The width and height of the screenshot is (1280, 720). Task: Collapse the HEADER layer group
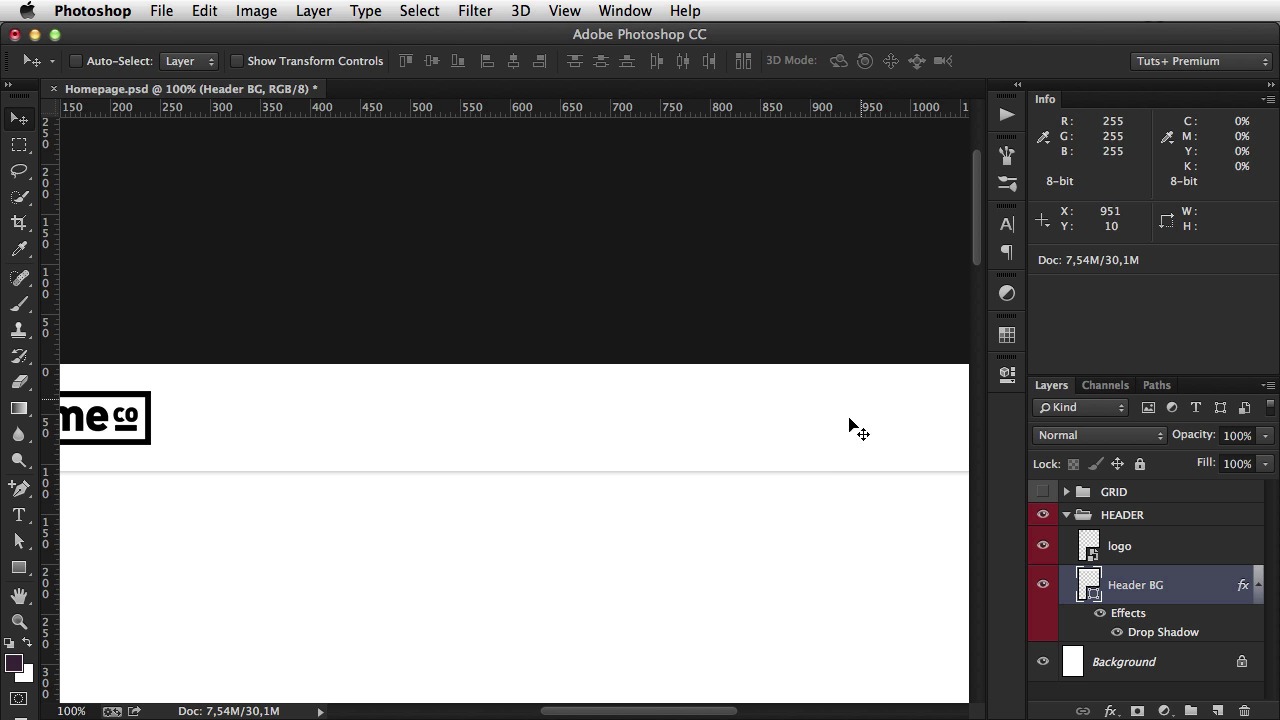(x=1066, y=515)
